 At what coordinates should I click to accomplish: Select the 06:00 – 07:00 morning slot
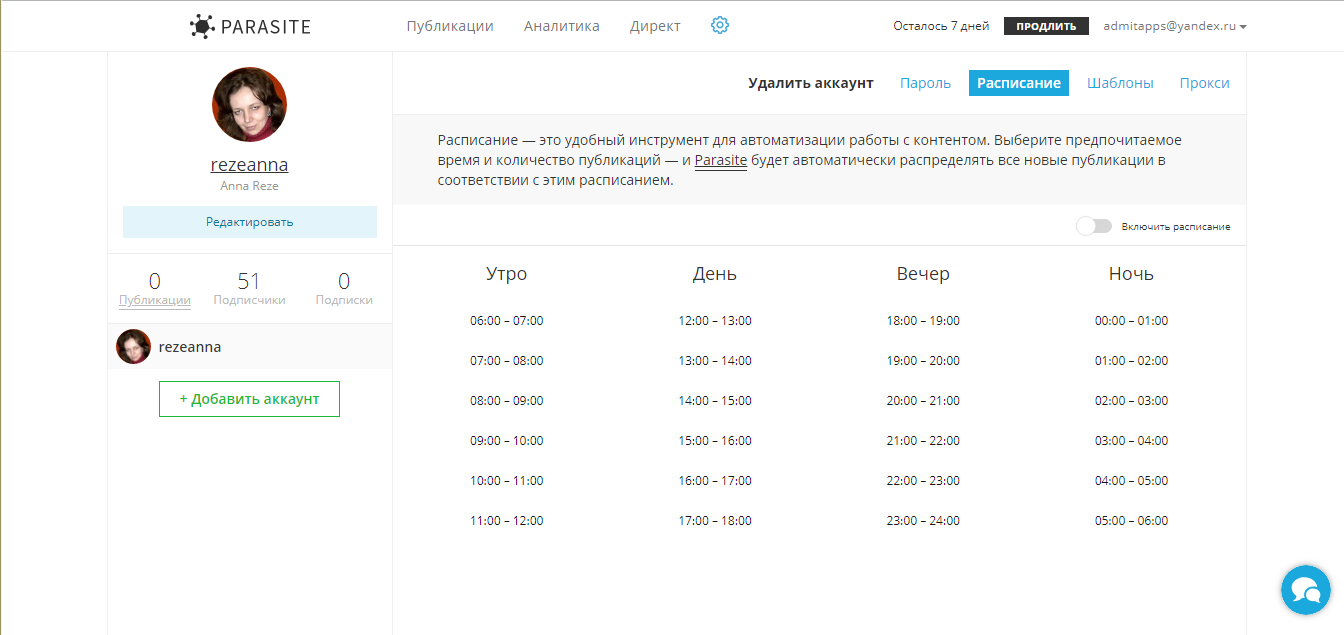pos(507,321)
